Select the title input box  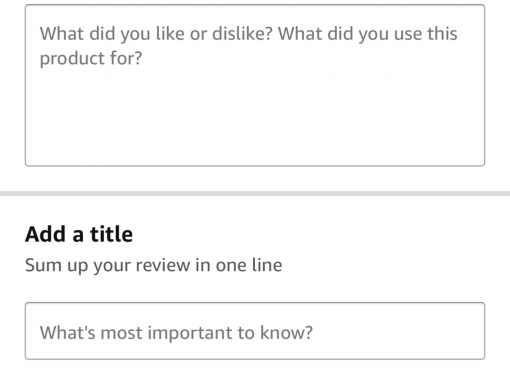tap(255, 331)
